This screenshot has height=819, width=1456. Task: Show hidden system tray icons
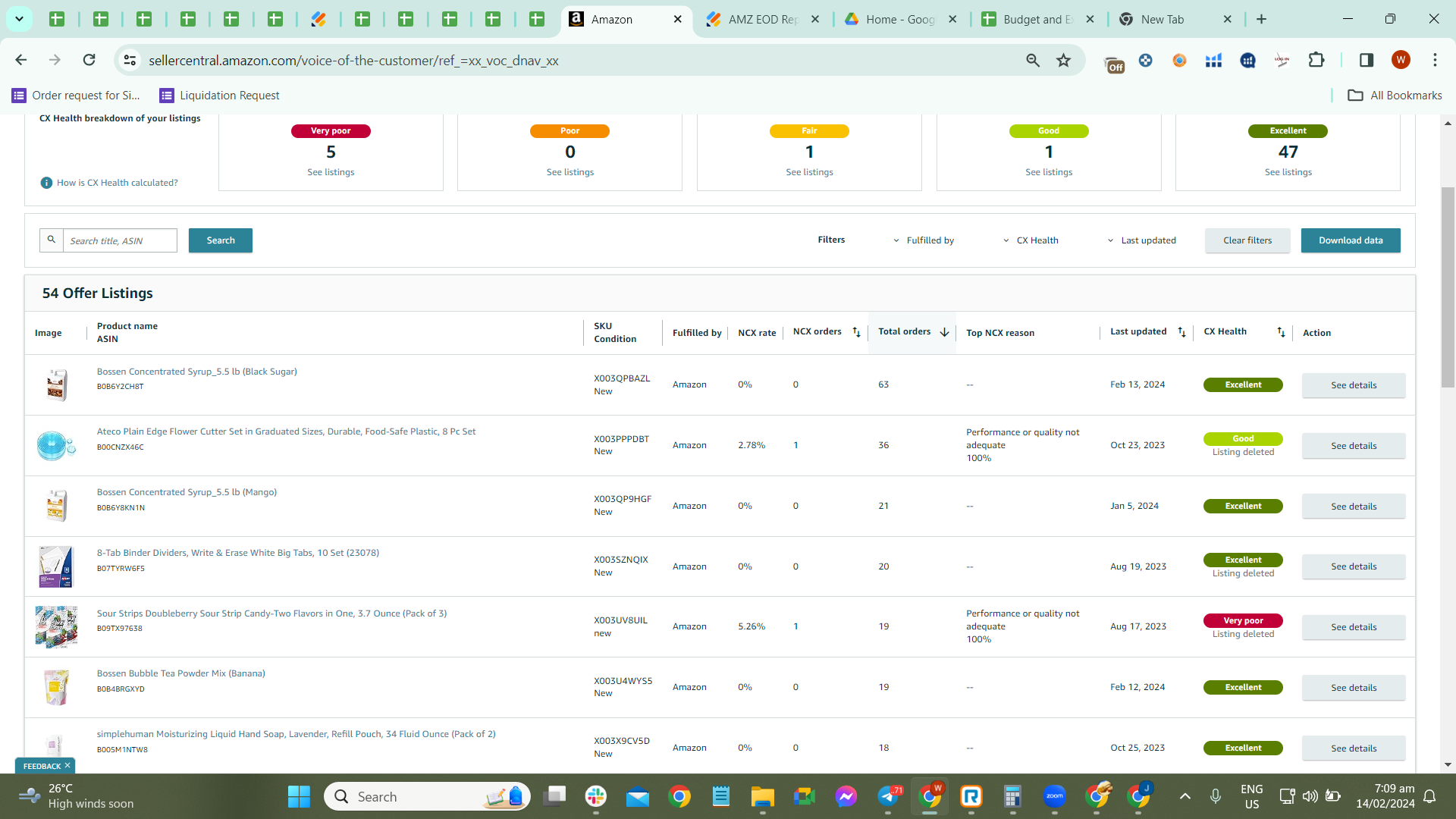[x=1185, y=796]
